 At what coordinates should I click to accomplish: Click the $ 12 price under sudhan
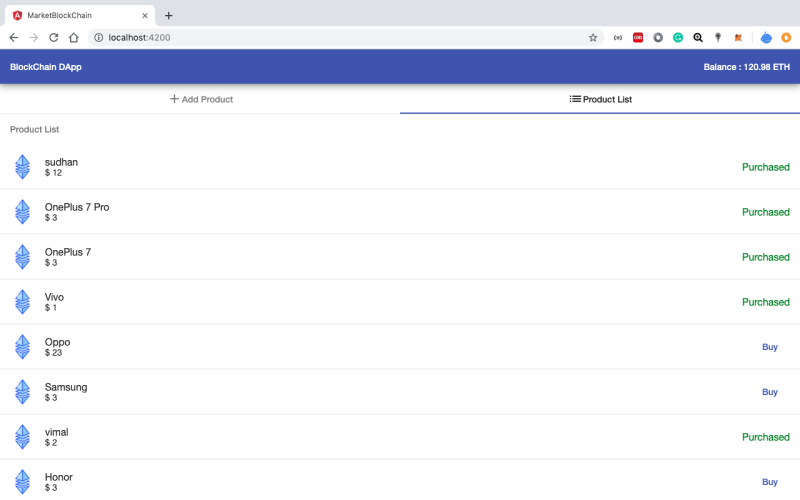click(53, 173)
